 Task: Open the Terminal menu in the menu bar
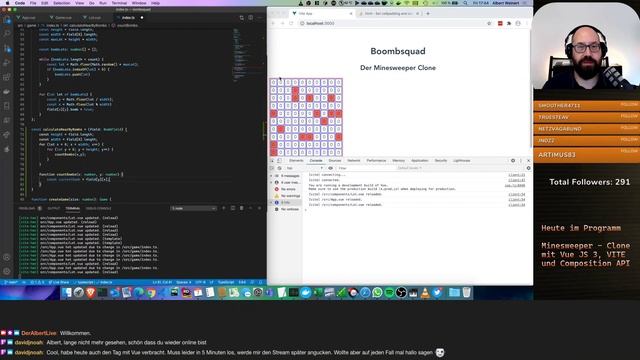(x=119, y=3)
